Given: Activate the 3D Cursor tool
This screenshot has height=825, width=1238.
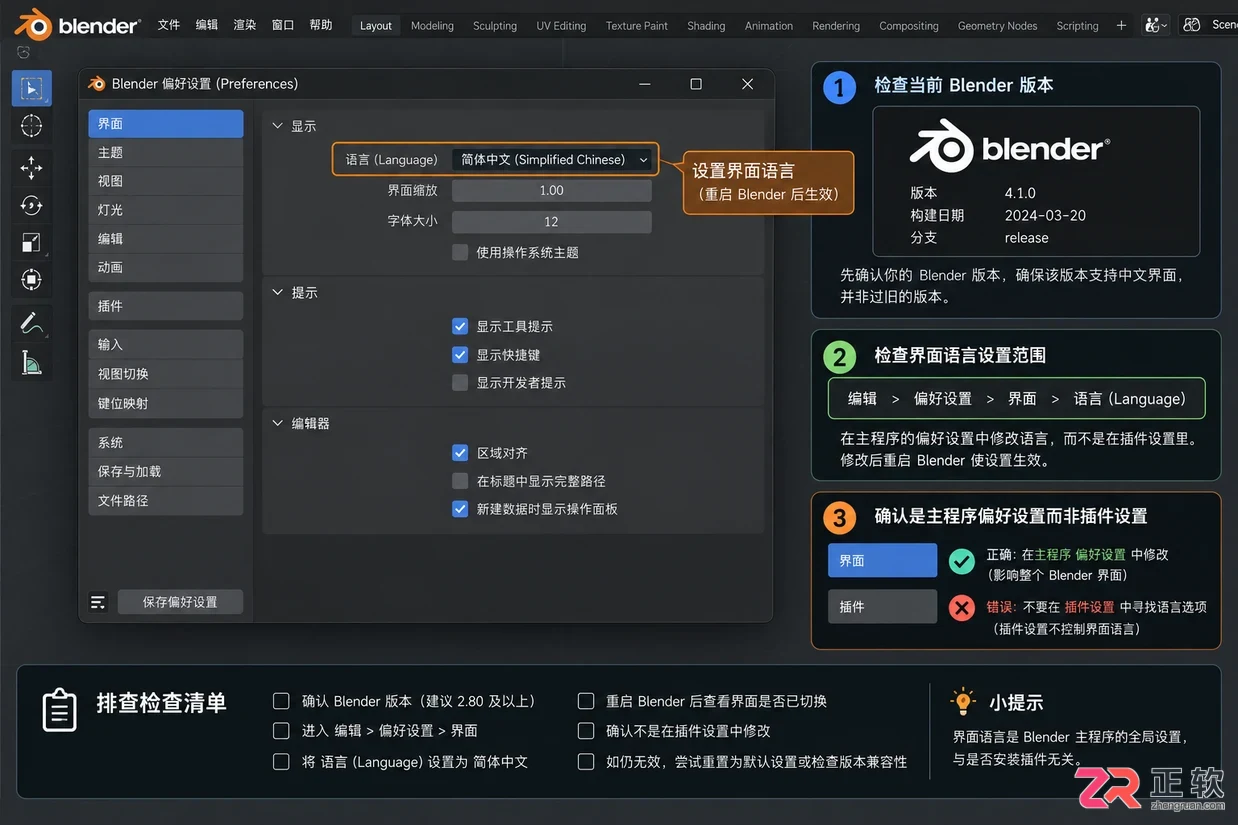Looking at the screenshot, I should coord(31,126).
